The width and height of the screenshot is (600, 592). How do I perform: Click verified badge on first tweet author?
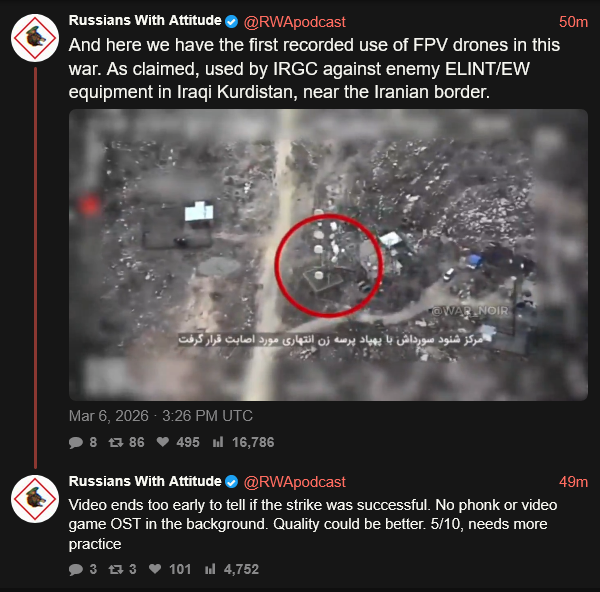point(232,21)
